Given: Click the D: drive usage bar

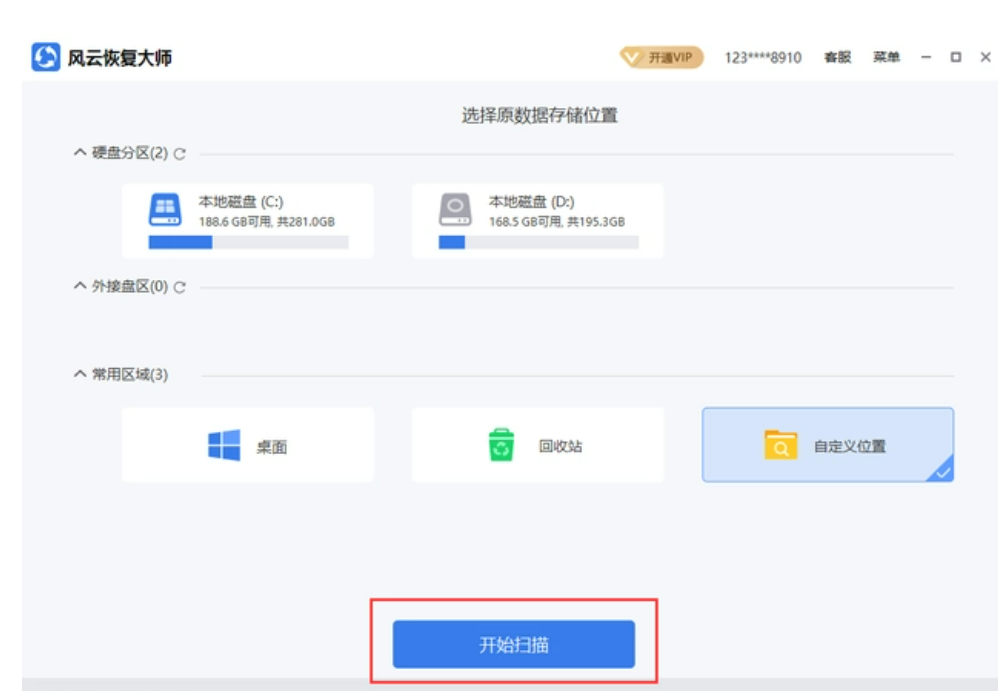Looking at the screenshot, I should 538,242.
